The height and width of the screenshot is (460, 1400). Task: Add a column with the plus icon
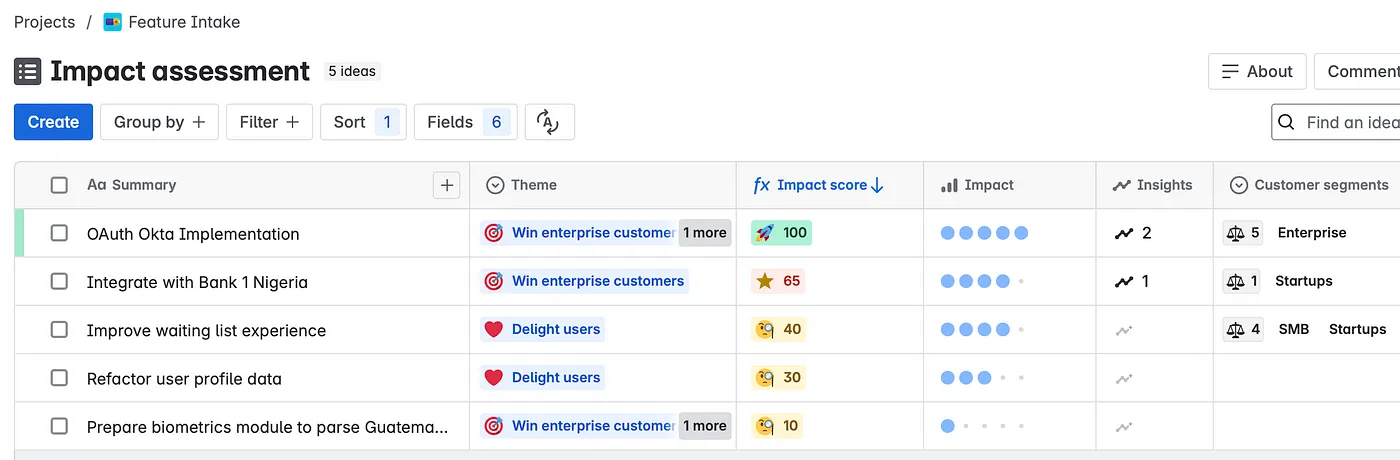click(447, 185)
